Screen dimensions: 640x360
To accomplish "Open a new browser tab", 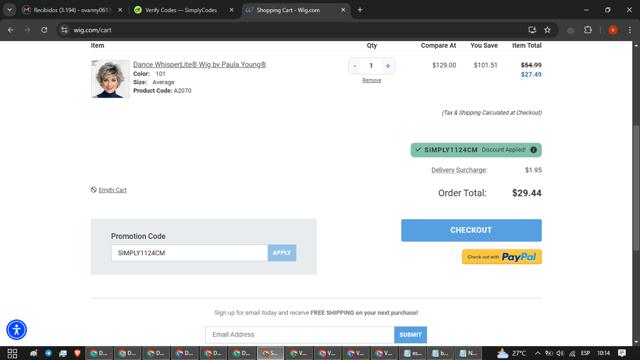I will [x=360, y=10].
